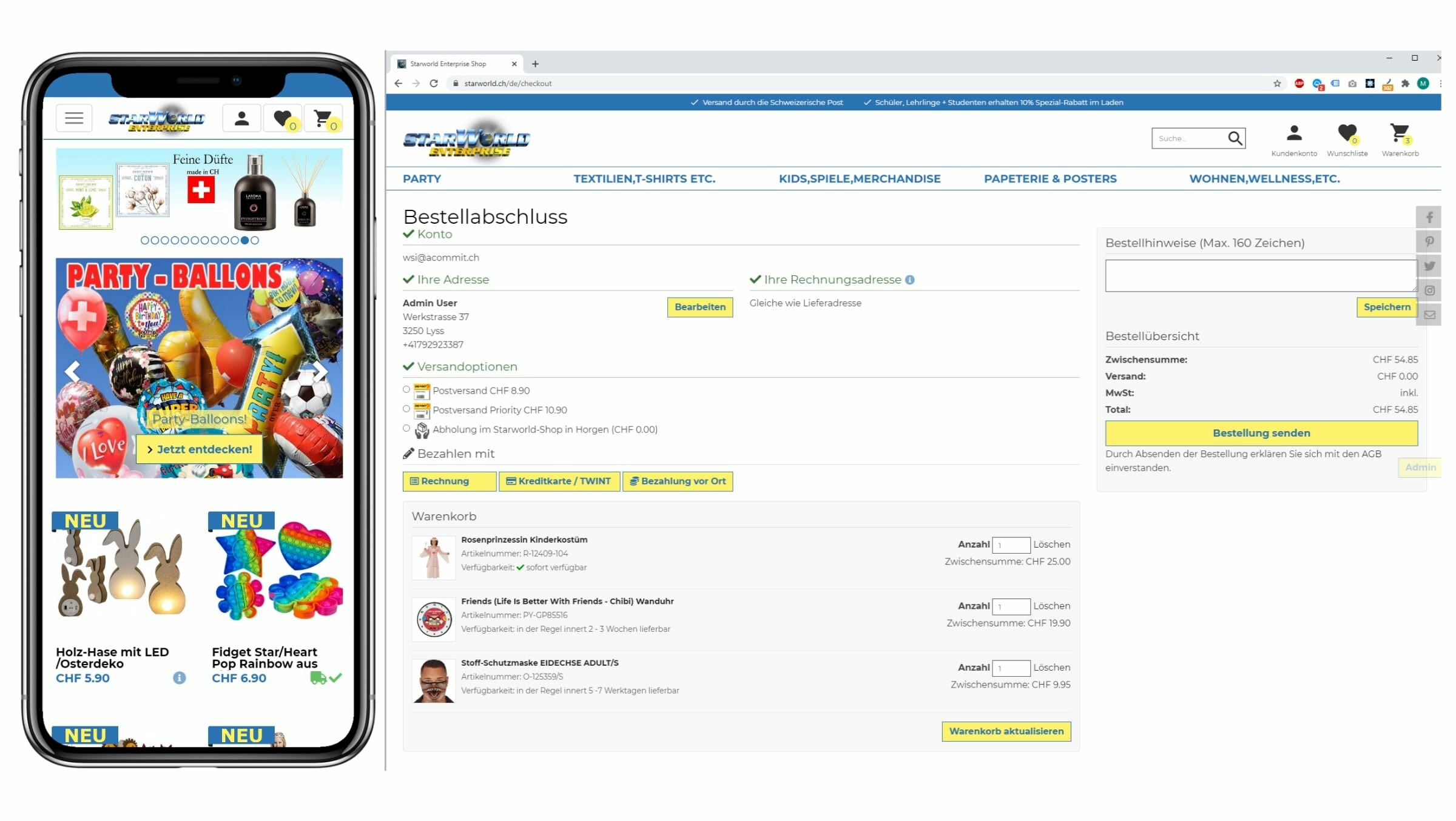Click Anzahl field for Friends Wanduhr
The image size is (1456, 821).
click(1011, 606)
